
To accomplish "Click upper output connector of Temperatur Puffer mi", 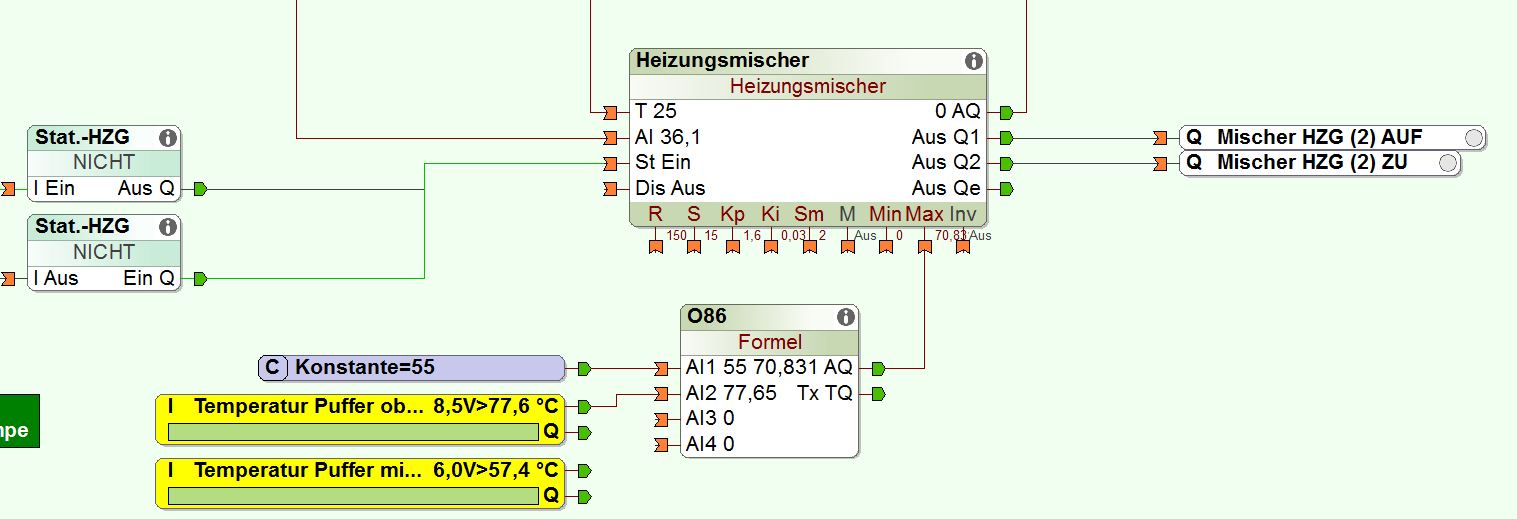I will tap(584, 470).
